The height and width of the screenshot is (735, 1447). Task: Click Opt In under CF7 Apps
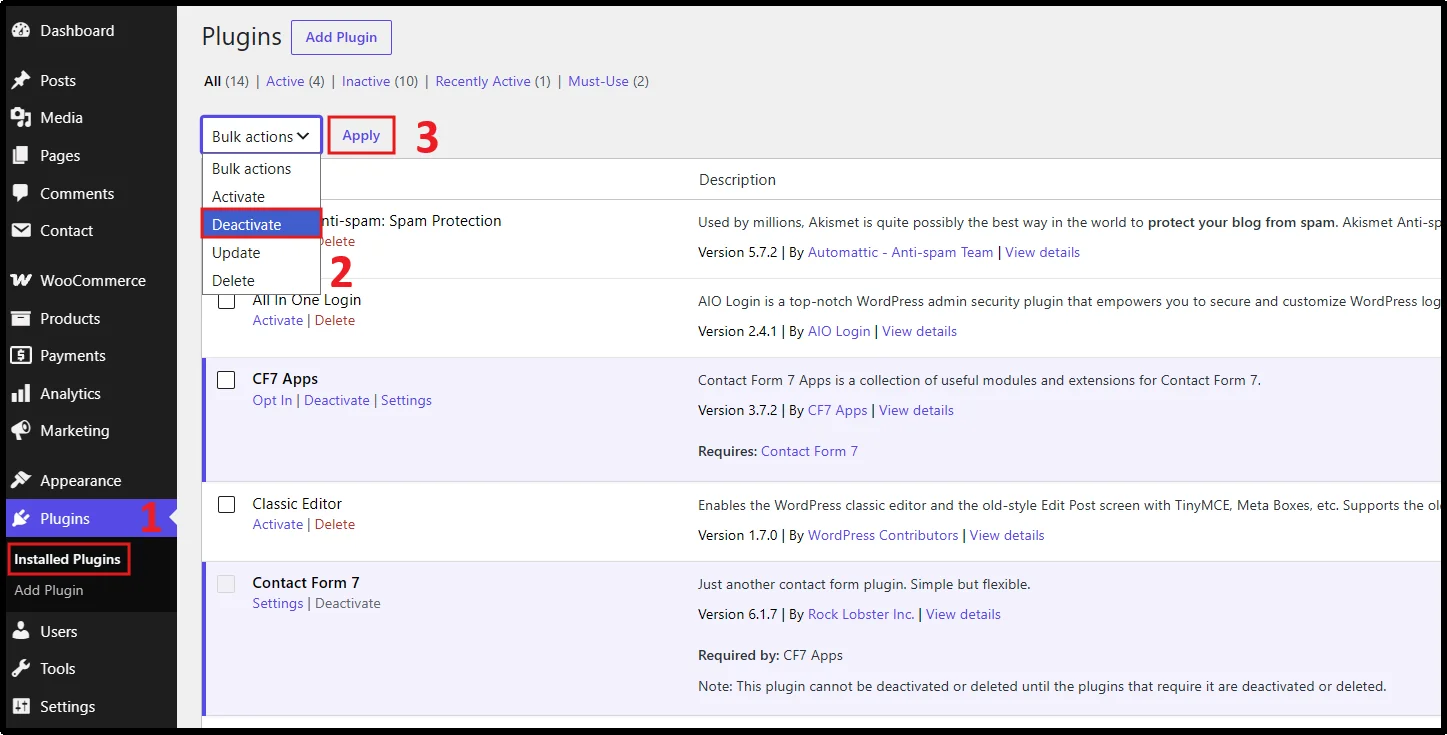pyautogui.click(x=273, y=401)
